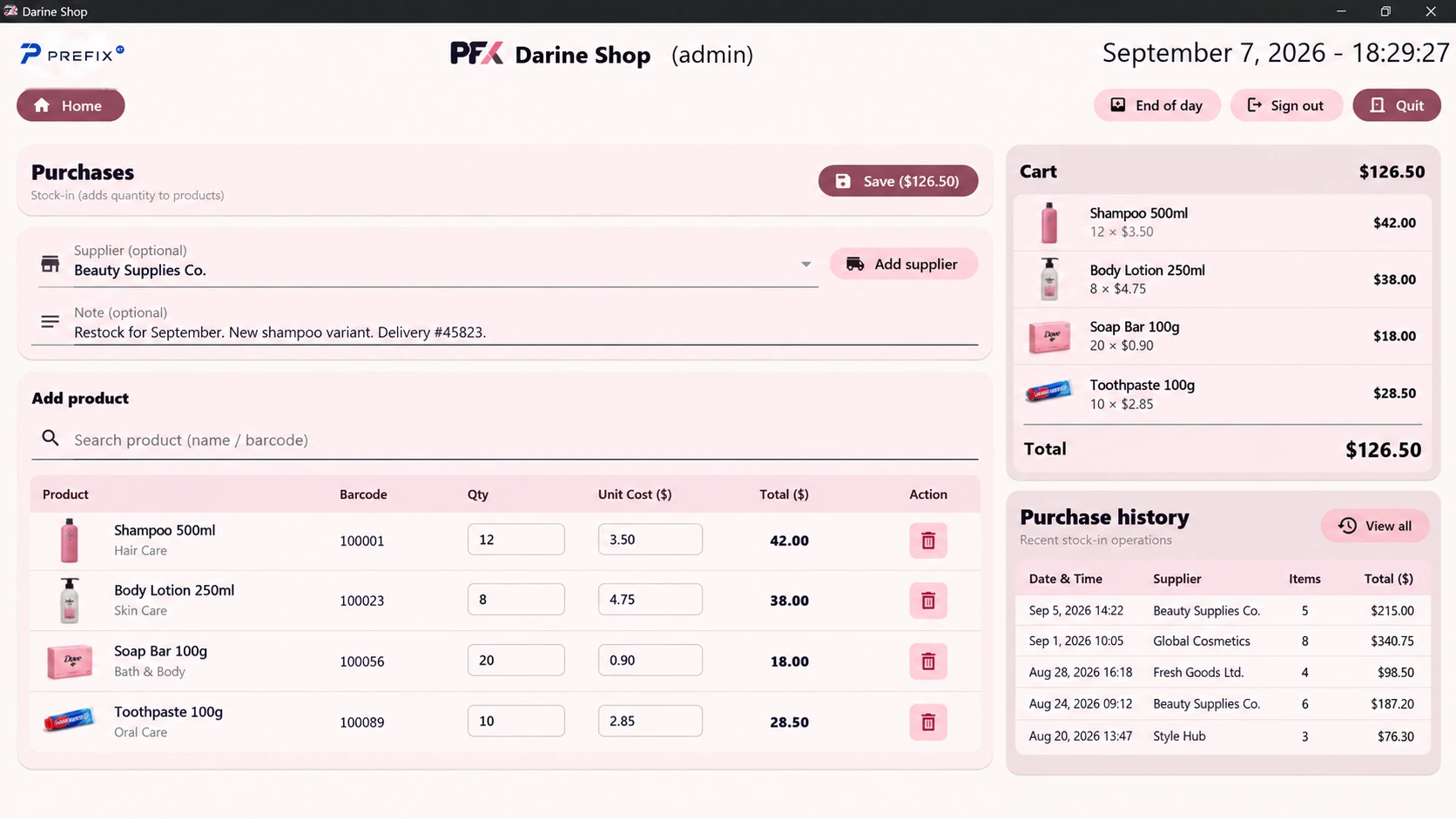The width and height of the screenshot is (1456, 819).
Task: Edit Body Lotion unit cost 4.75
Action: 650,600
